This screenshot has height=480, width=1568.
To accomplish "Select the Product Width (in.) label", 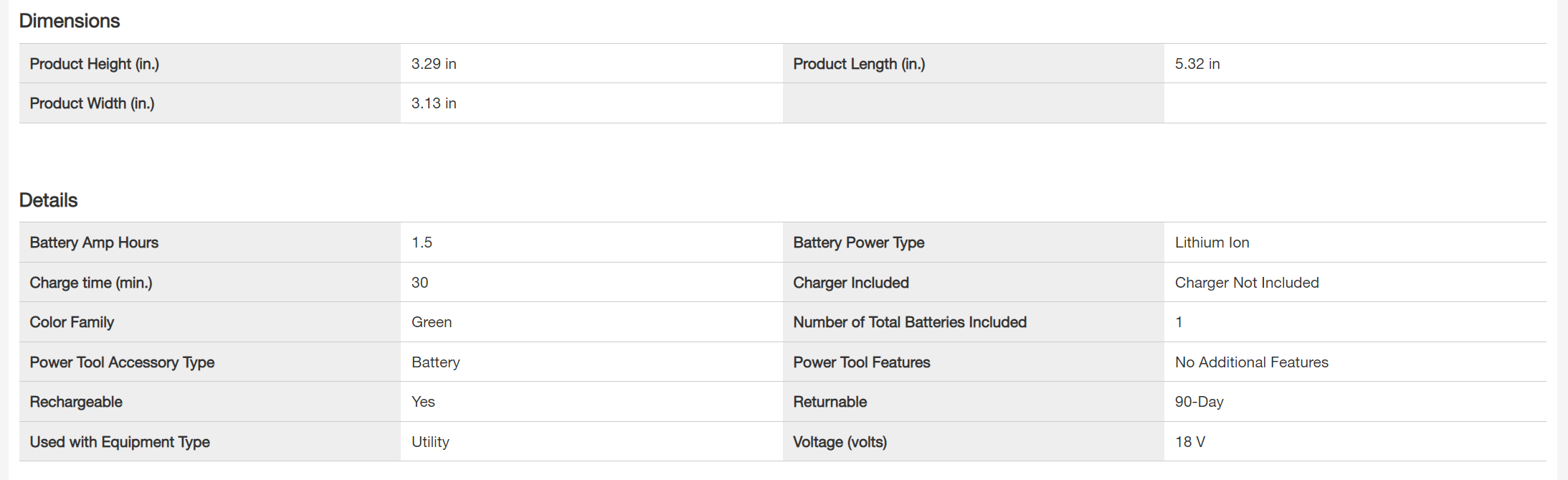I will pyautogui.click(x=92, y=103).
